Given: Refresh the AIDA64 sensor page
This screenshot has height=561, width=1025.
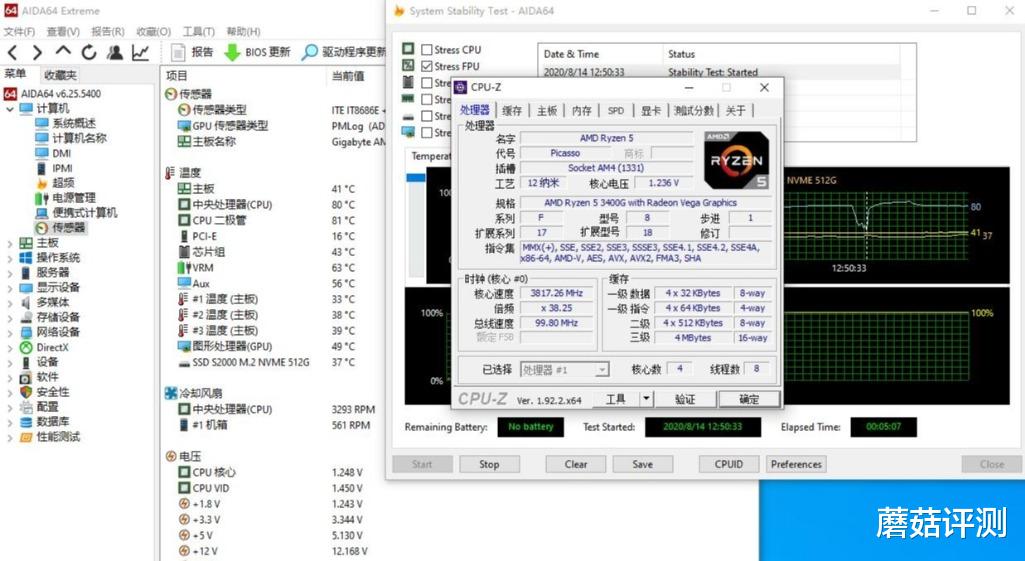Looking at the screenshot, I should coord(89,52).
